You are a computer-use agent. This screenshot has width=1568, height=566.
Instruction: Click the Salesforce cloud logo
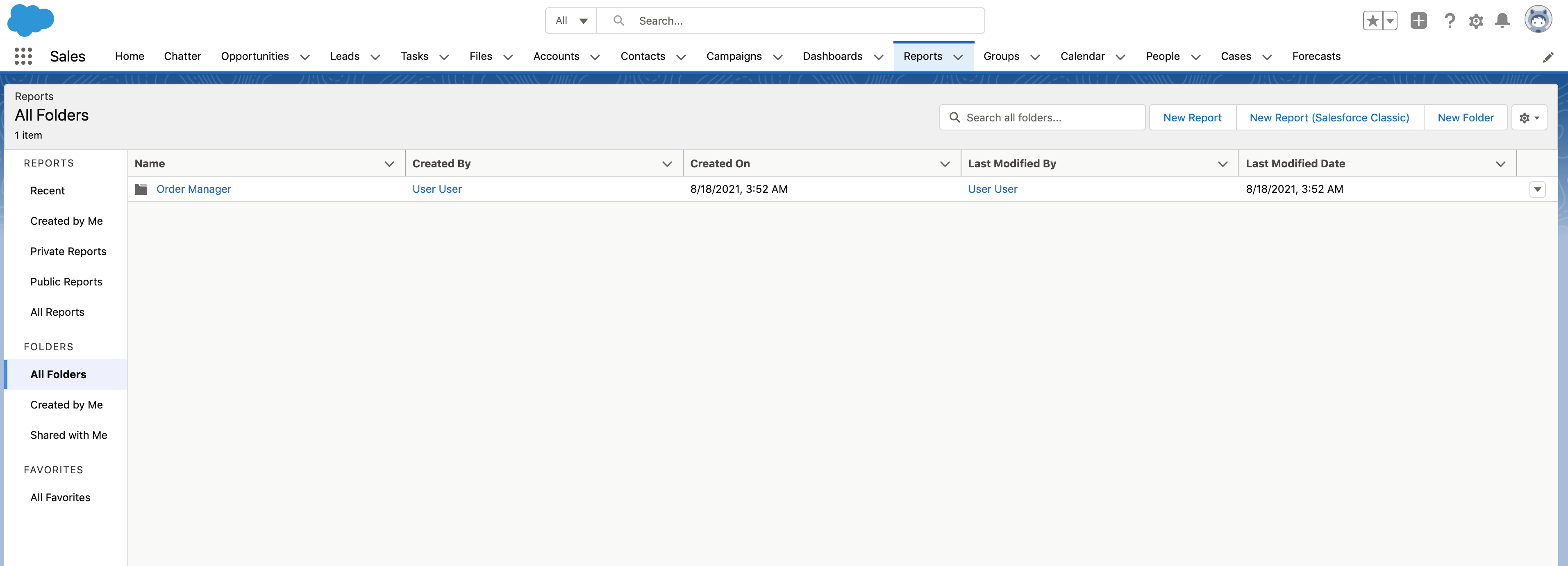pos(30,20)
